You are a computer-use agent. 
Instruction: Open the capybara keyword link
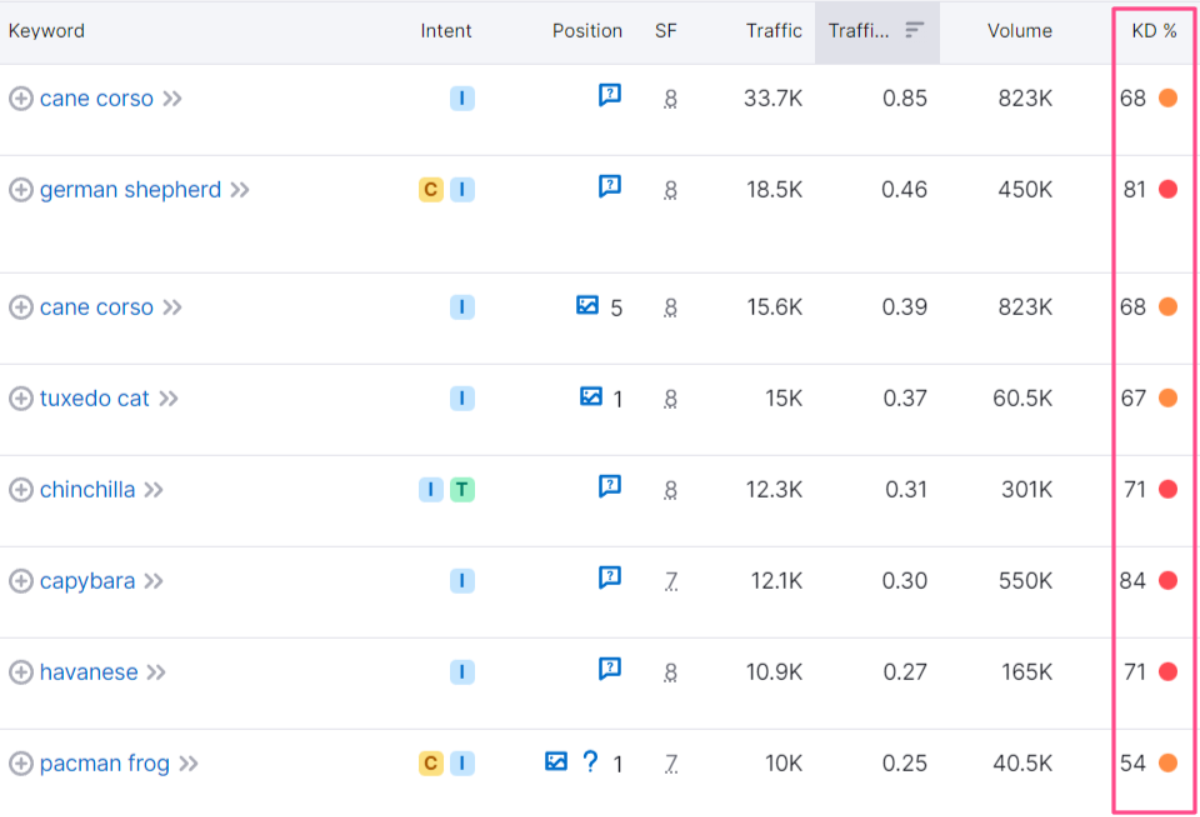pos(87,581)
